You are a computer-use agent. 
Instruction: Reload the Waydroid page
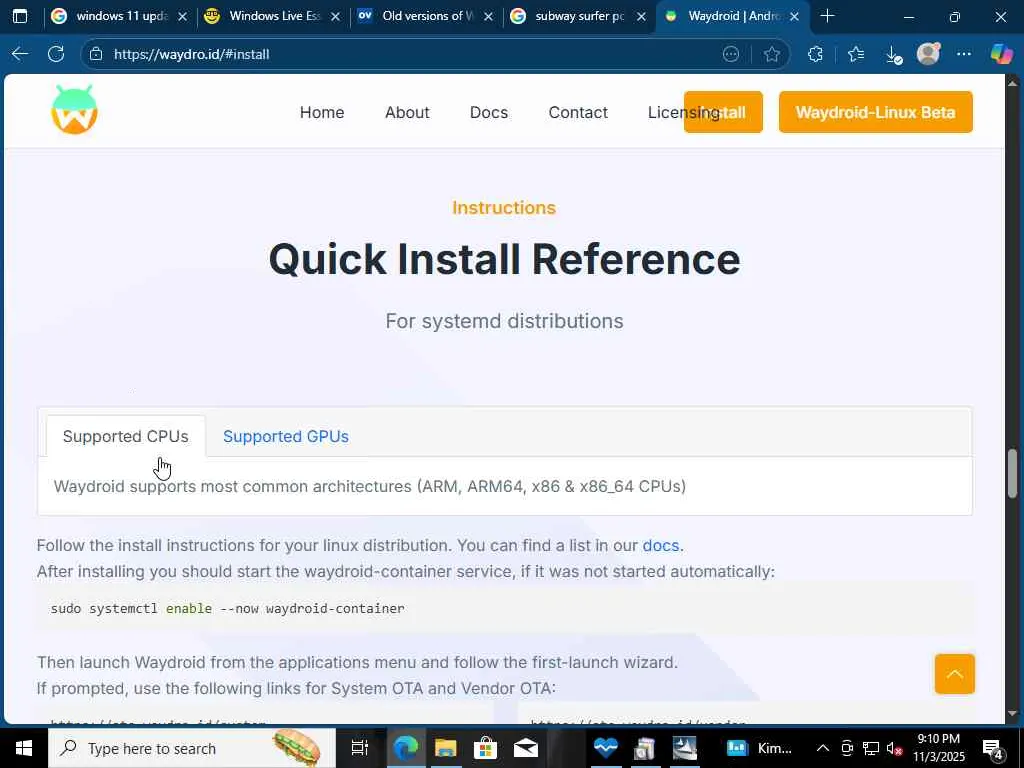point(56,54)
